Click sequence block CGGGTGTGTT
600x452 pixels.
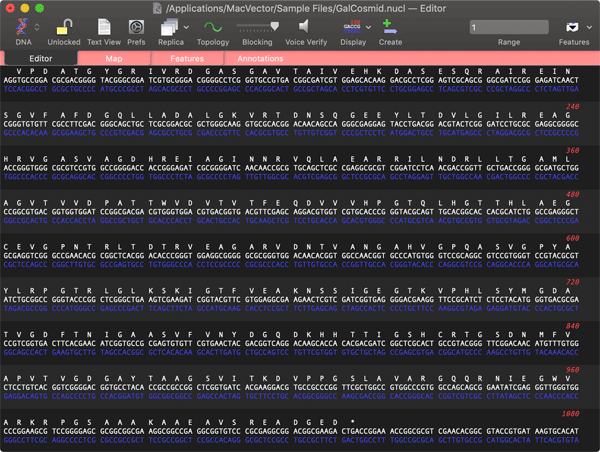point(26,124)
